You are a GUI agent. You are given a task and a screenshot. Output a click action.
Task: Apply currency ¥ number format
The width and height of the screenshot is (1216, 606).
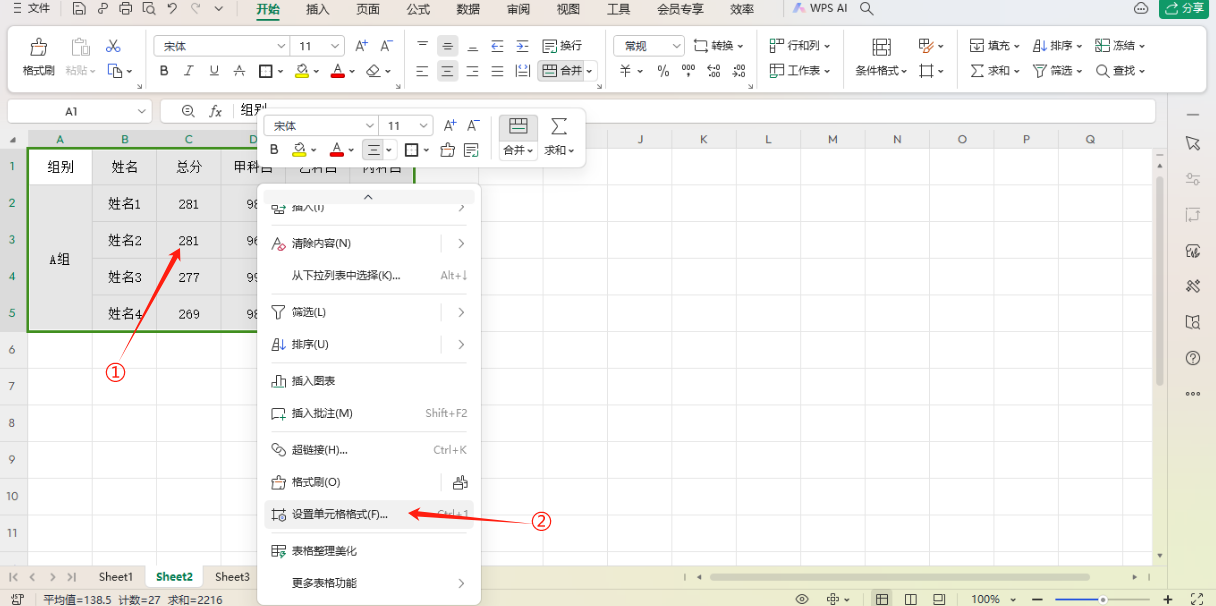(625, 71)
